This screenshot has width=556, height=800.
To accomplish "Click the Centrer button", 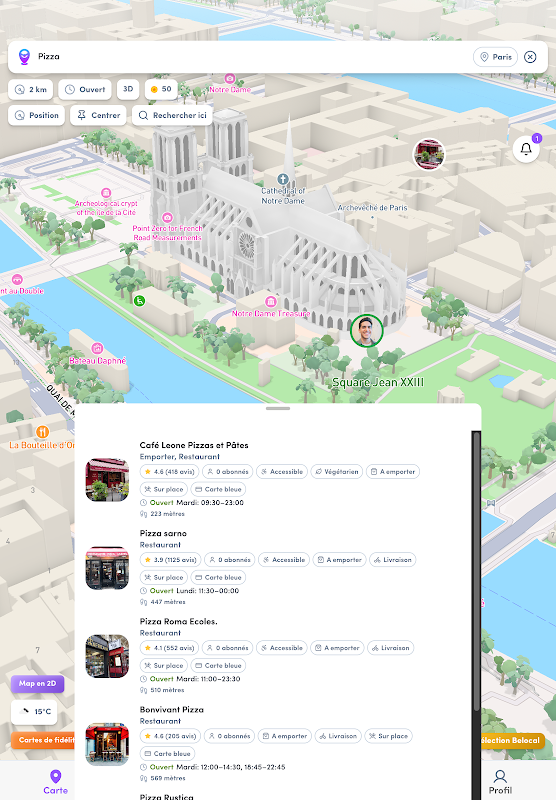I will (98, 115).
